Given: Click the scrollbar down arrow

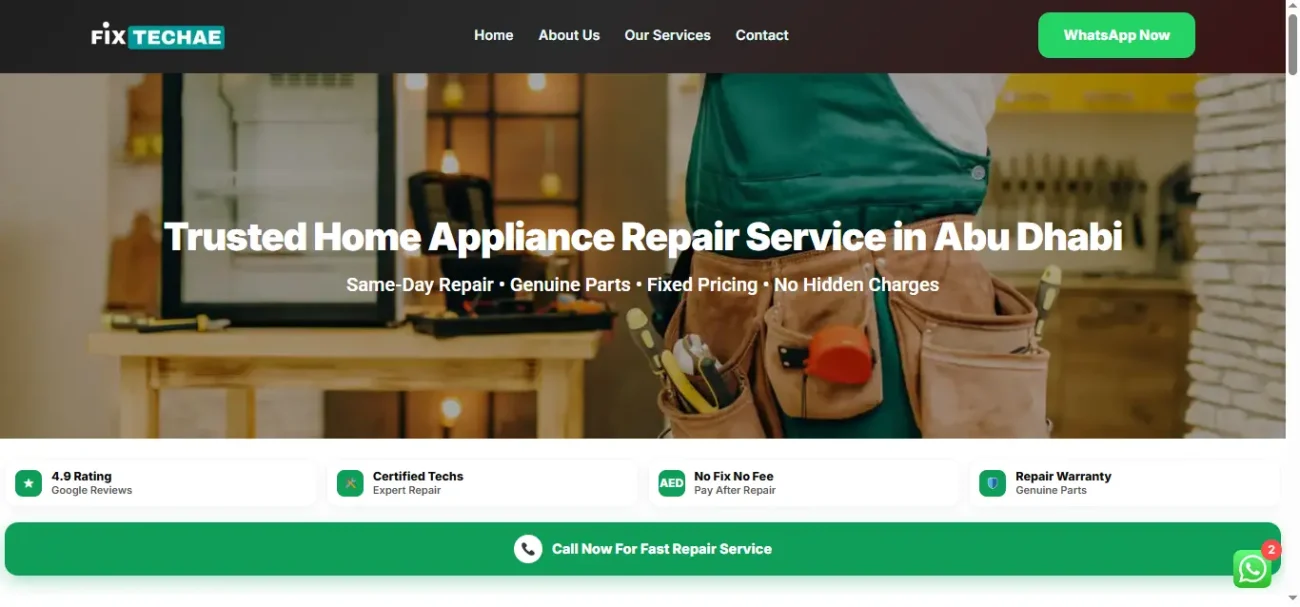Looking at the screenshot, I should (x=1292, y=599).
